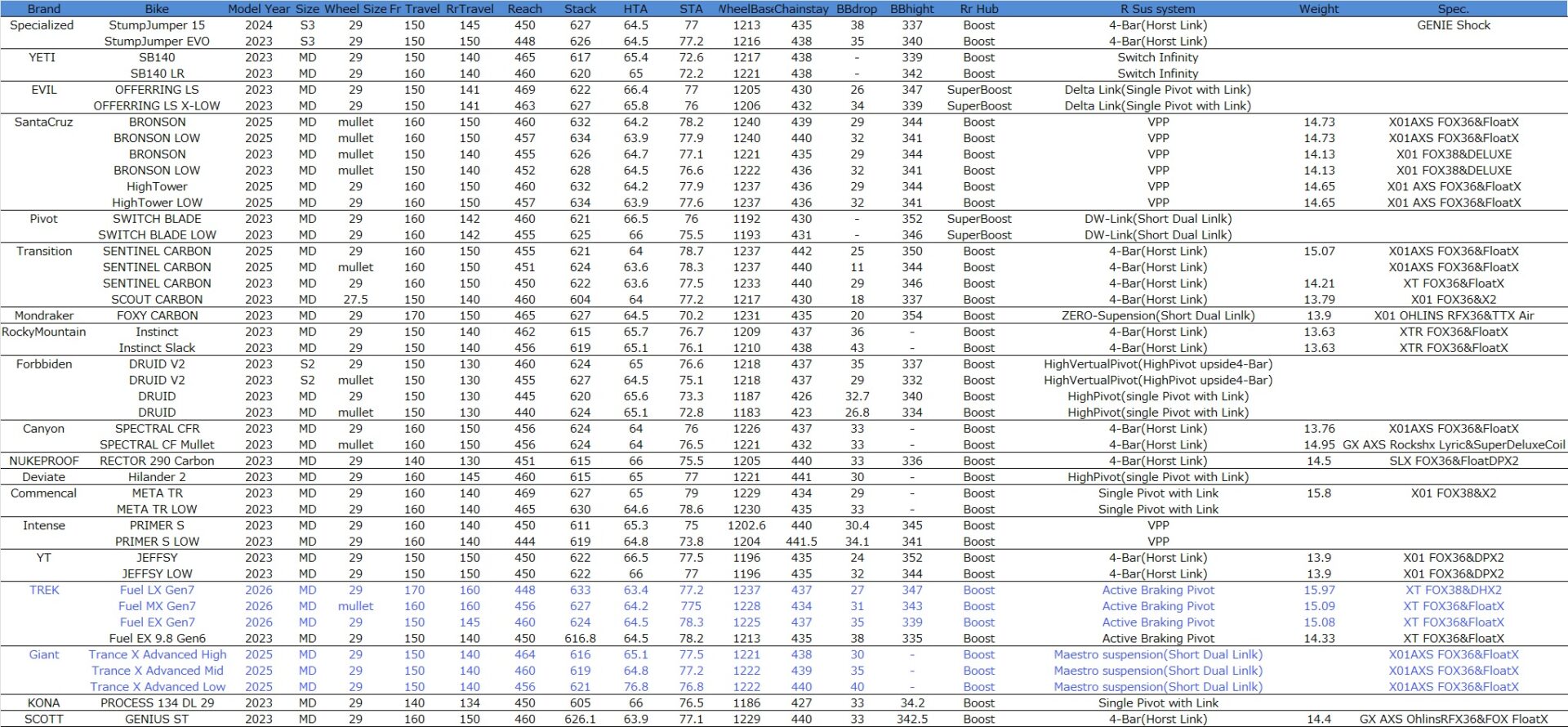Click the 'META TR LOW' cell
Image resolution: width=1568 pixels, height=727 pixels.
157,510
